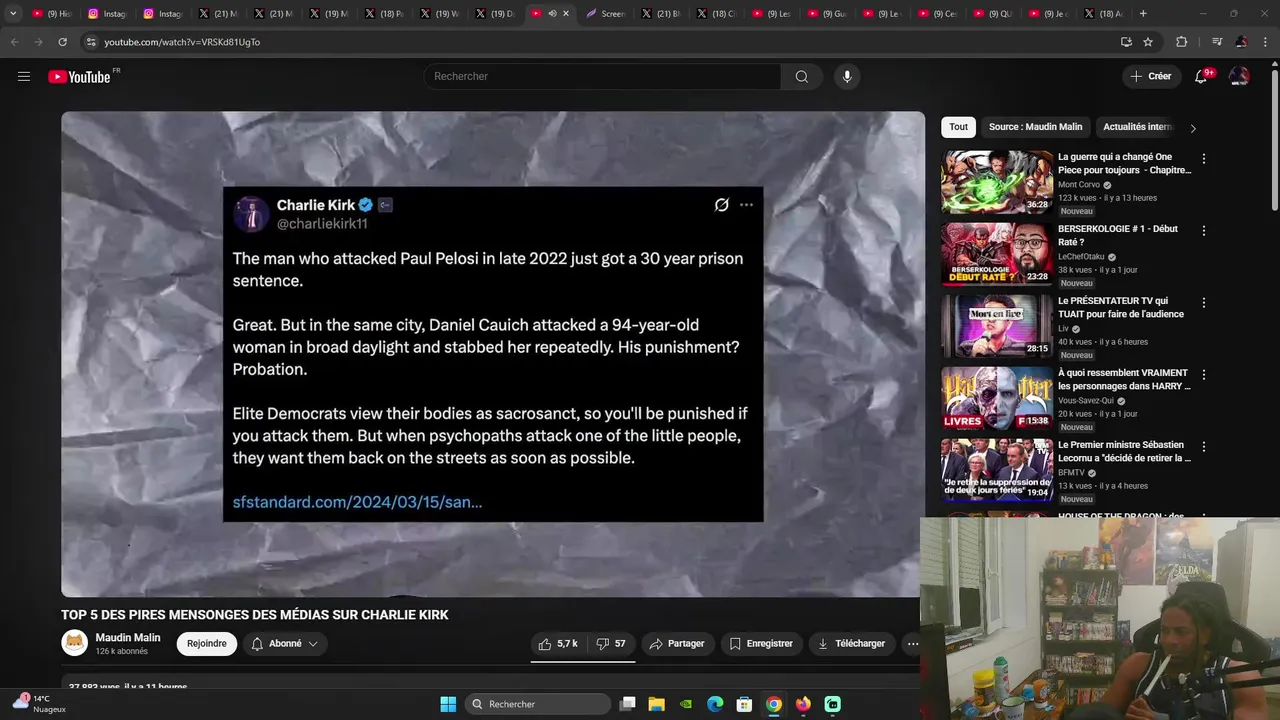Open options for Le PRÉSENTATEUR TV video
Screen dimensions: 1280x720
1204,303
